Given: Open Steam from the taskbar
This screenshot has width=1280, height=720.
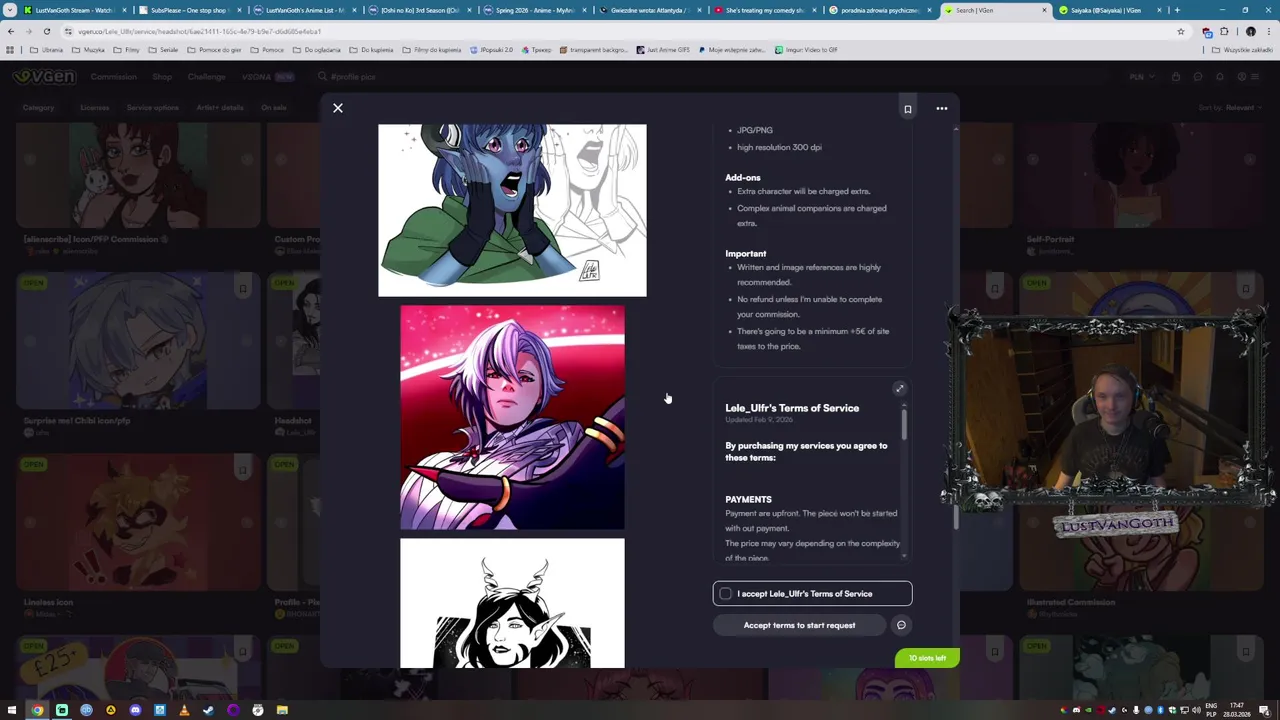Looking at the screenshot, I should pos(209,710).
